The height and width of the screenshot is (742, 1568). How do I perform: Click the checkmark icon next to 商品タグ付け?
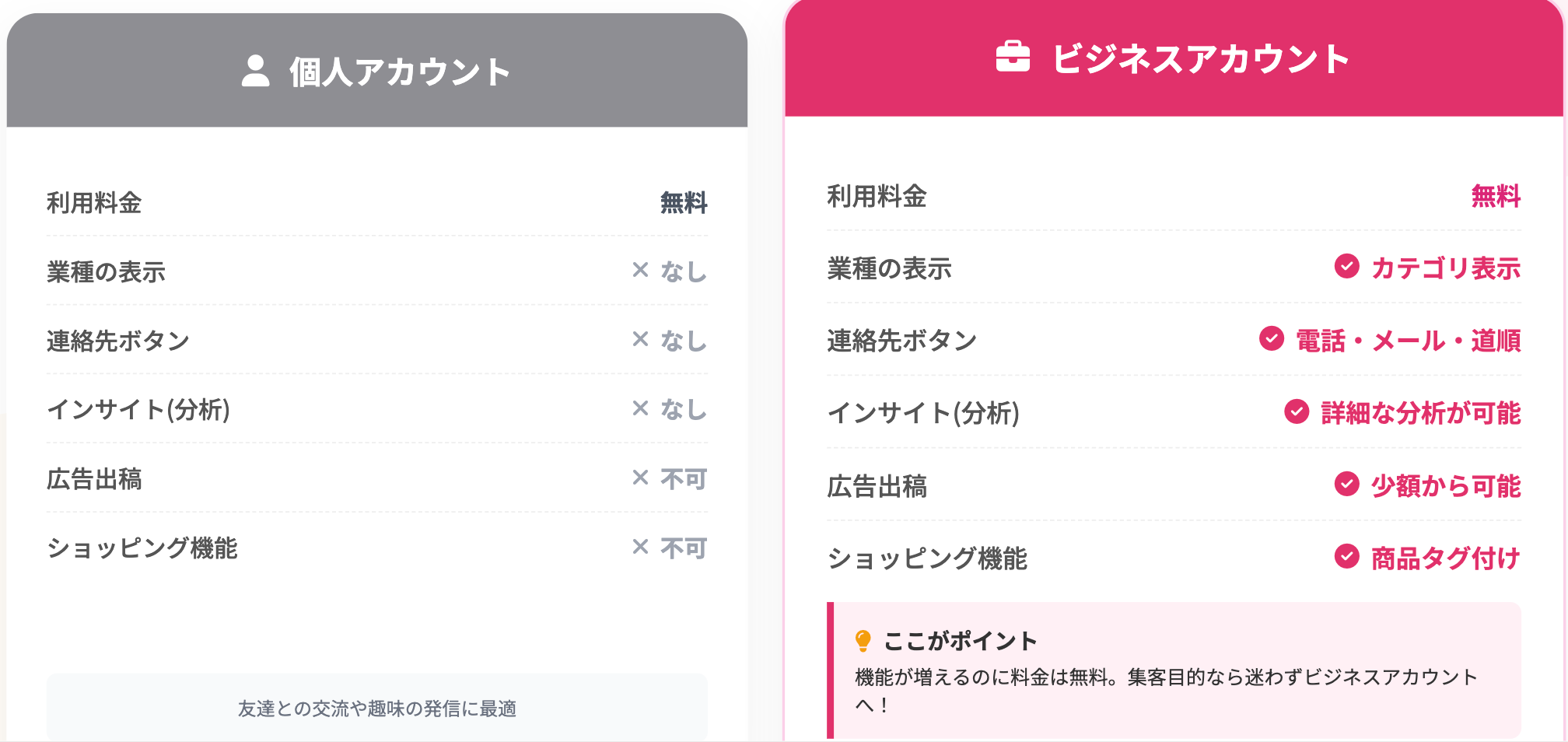tap(1346, 557)
